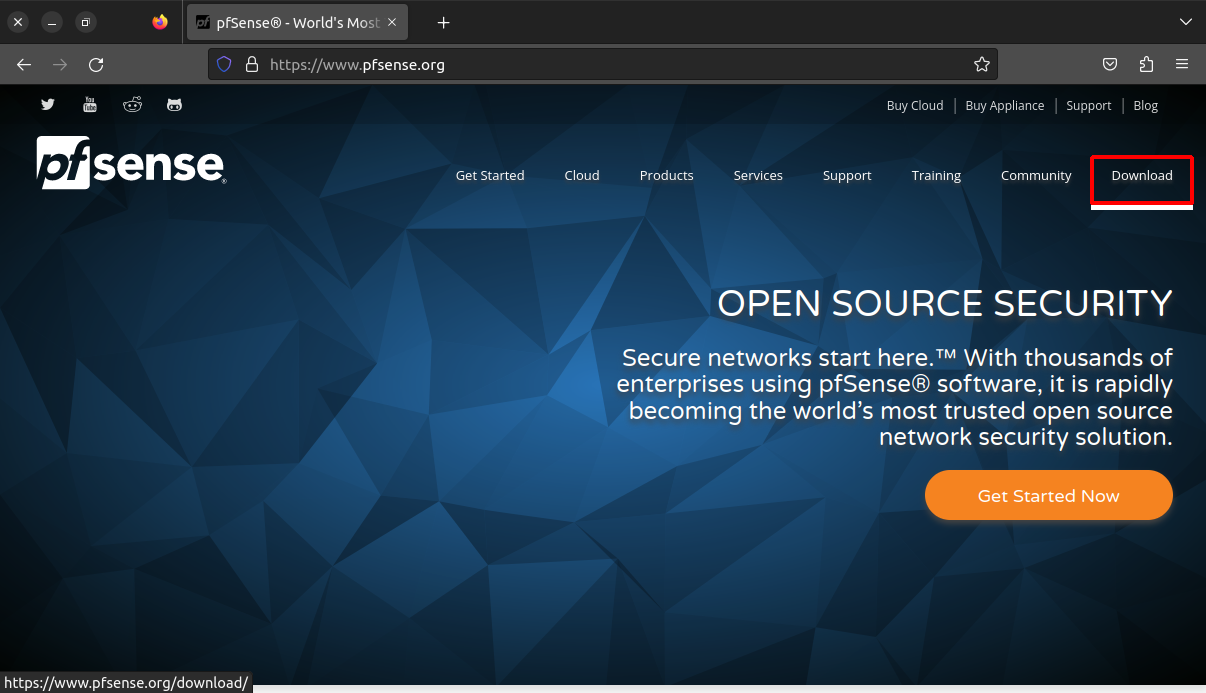Open the Blog top link
1206x693 pixels.
point(1146,105)
